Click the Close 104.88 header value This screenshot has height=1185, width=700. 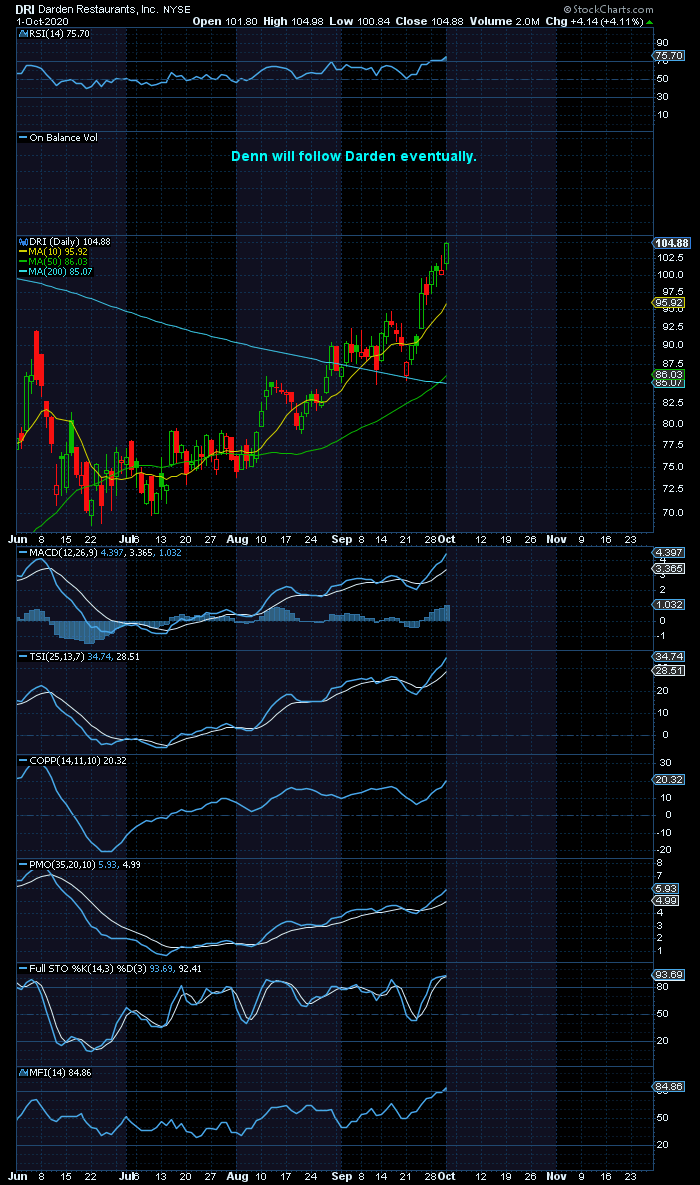(x=430, y=21)
